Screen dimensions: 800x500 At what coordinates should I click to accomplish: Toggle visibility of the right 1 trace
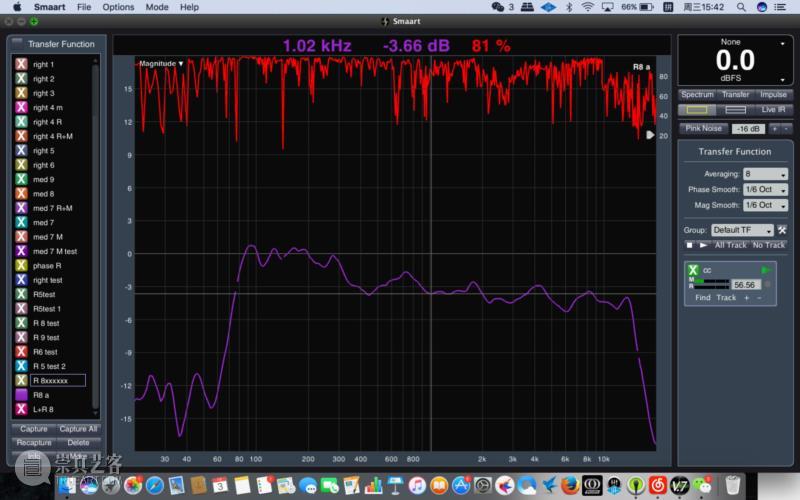click(21, 64)
